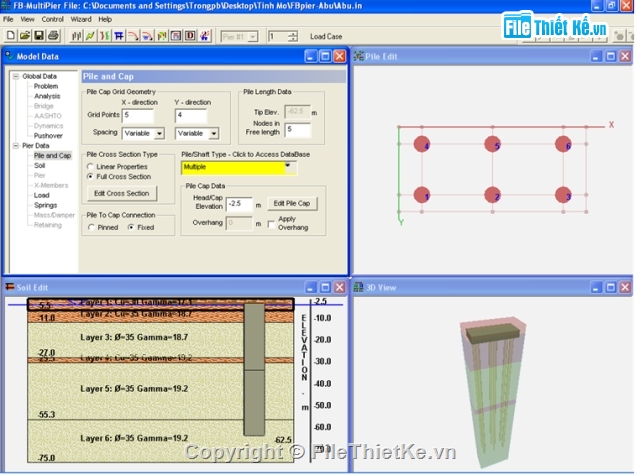The width and height of the screenshot is (640, 475).
Task: Click the Nodes in Free length field
Action: (298, 130)
